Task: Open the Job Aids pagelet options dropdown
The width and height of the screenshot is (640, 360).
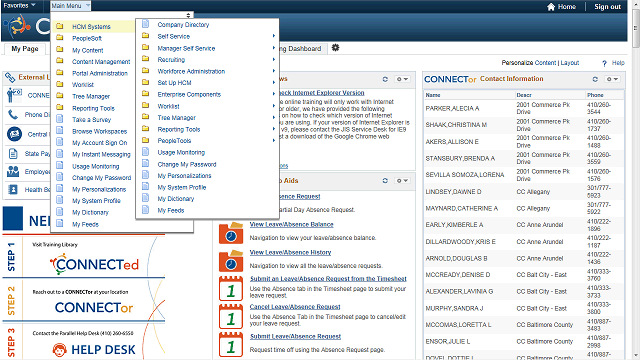Action: 402,180
